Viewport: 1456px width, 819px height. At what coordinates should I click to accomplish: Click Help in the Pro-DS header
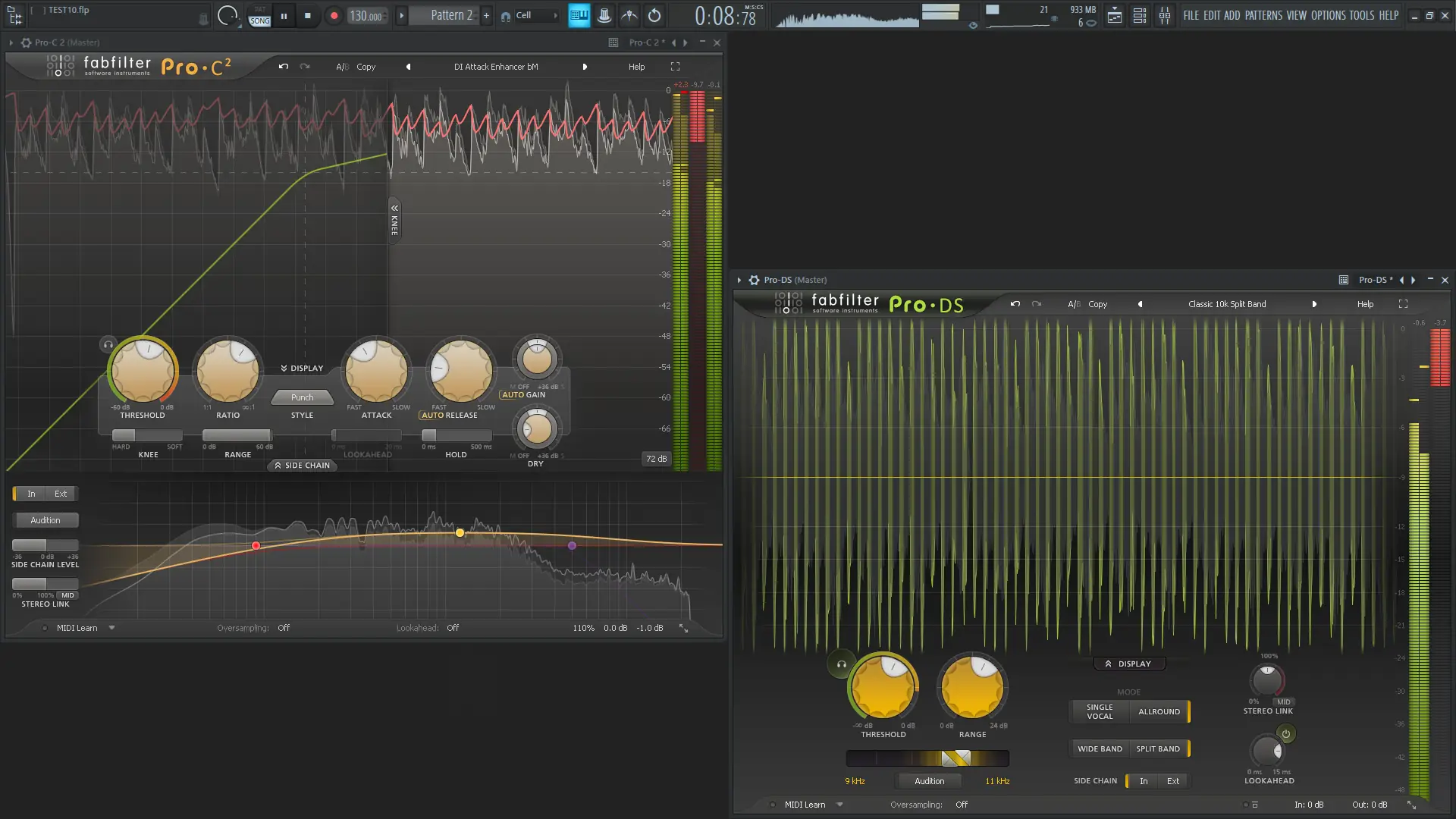[x=1365, y=304]
